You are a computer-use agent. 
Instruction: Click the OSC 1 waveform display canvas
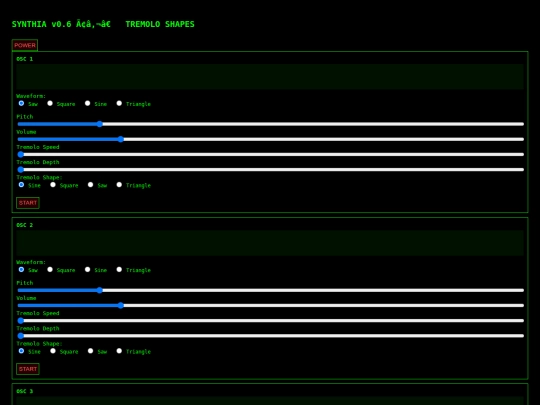(x=270, y=76)
